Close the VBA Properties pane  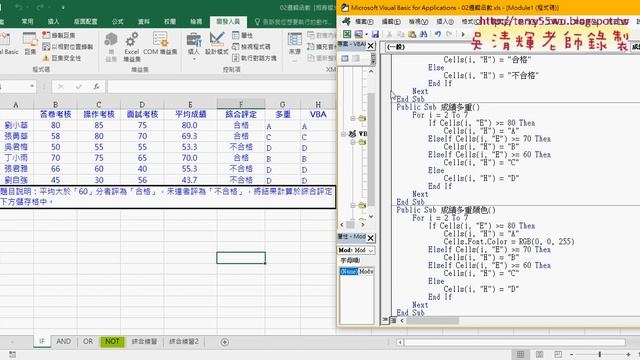pyautogui.click(x=371, y=238)
